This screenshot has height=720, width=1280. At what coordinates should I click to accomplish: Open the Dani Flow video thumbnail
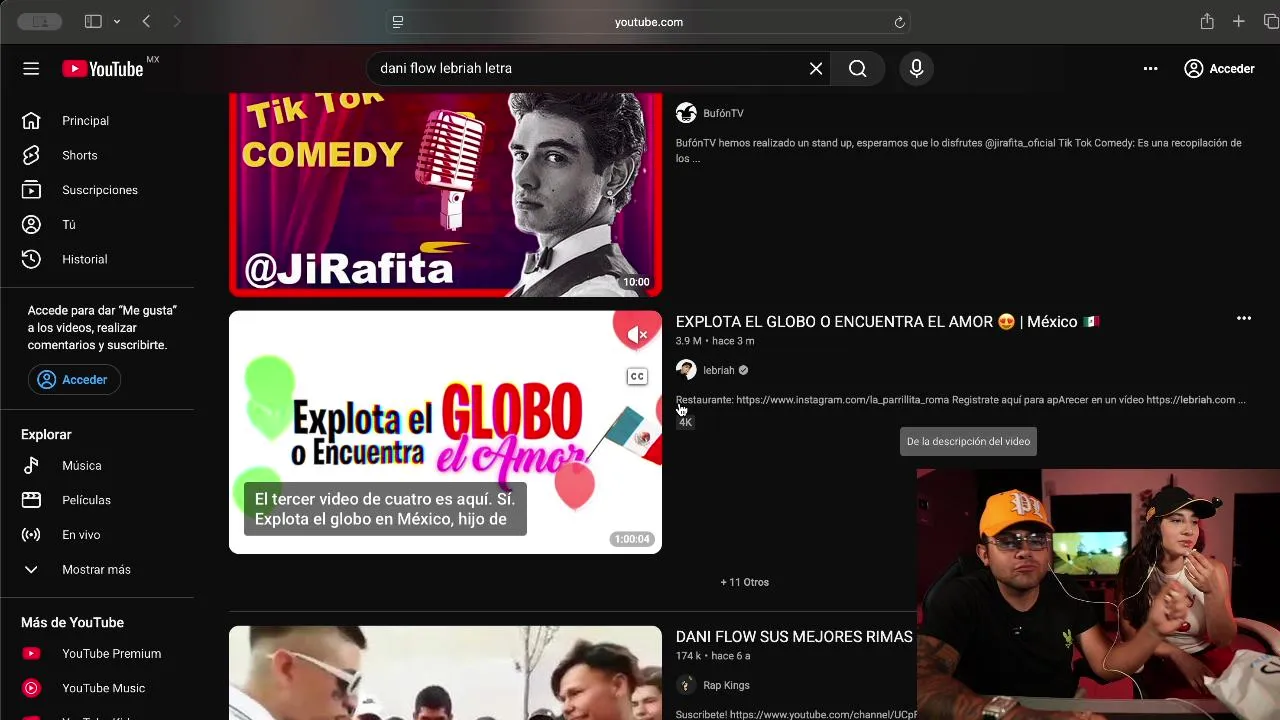pyautogui.click(x=445, y=673)
